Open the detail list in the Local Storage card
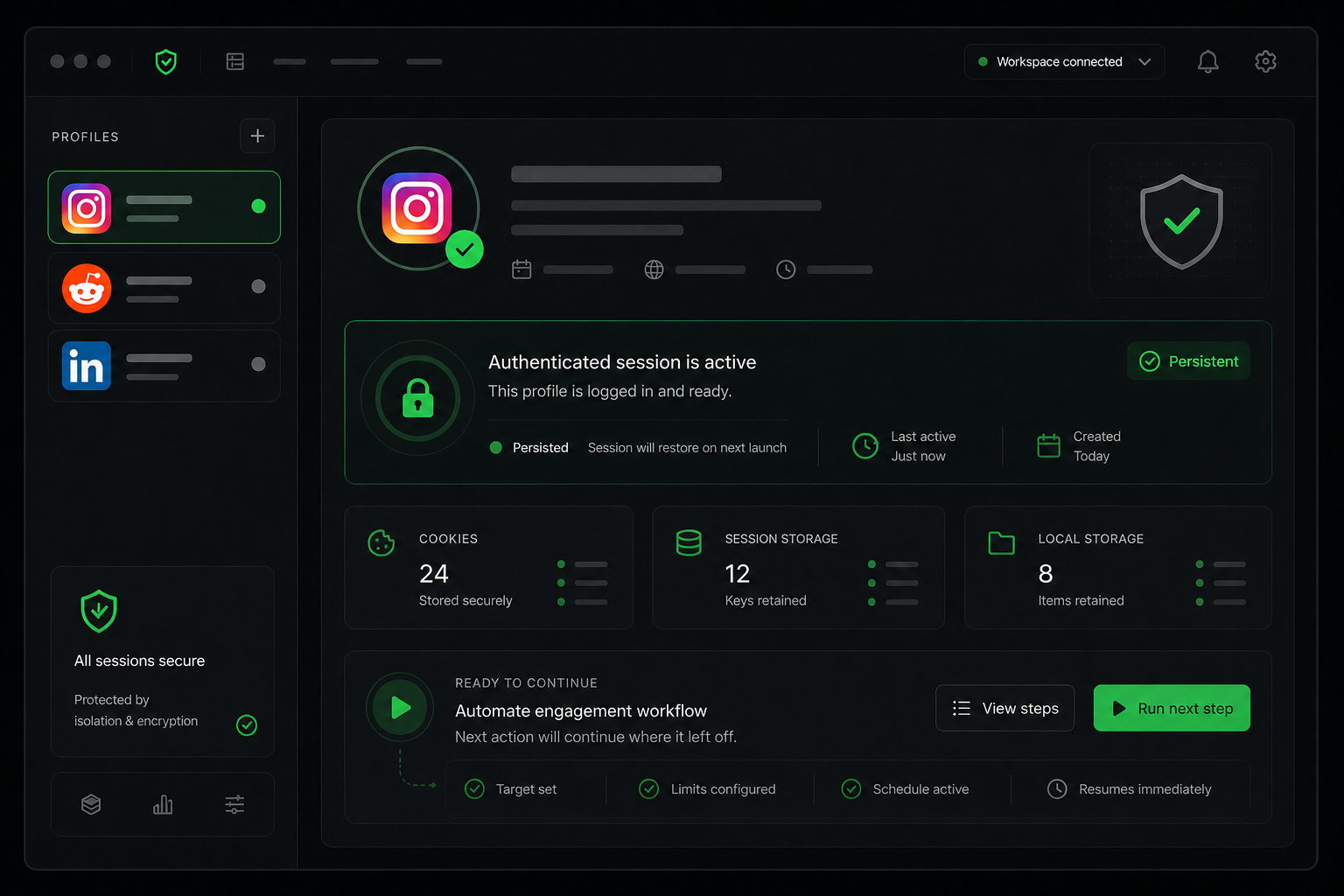Screen dimensions: 1344x896 (1221, 583)
